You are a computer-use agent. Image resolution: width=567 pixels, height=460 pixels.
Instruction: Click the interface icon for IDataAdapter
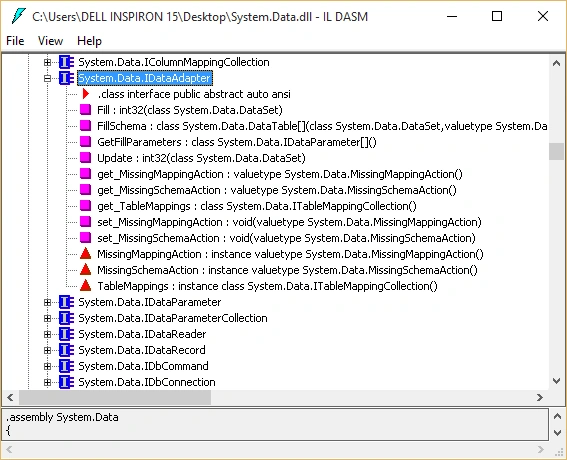click(x=66, y=78)
